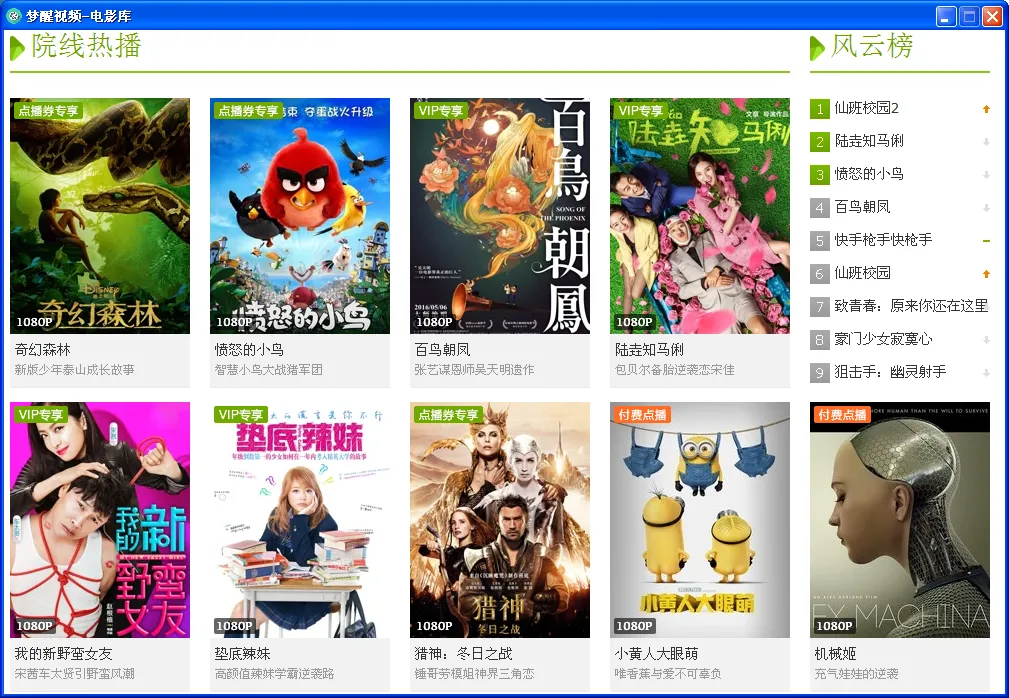
Task: Click the rank 1 number badge
Action: [820, 109]
